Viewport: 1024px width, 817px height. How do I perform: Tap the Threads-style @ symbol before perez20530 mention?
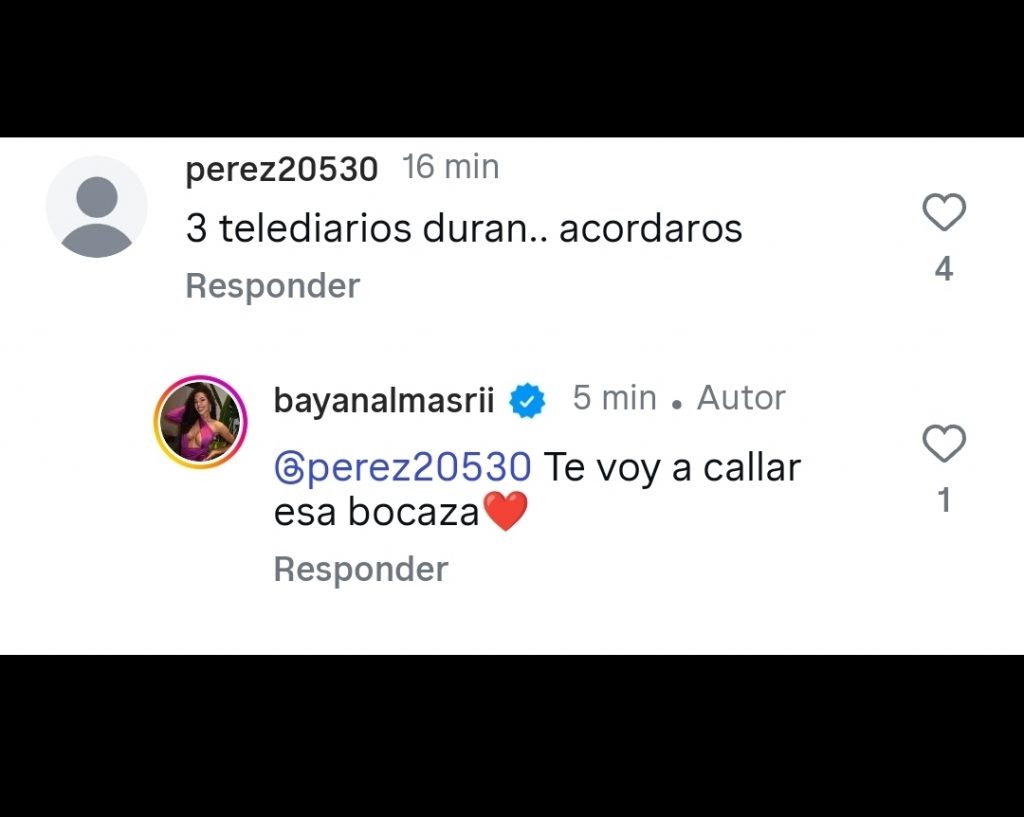(290, 469)
